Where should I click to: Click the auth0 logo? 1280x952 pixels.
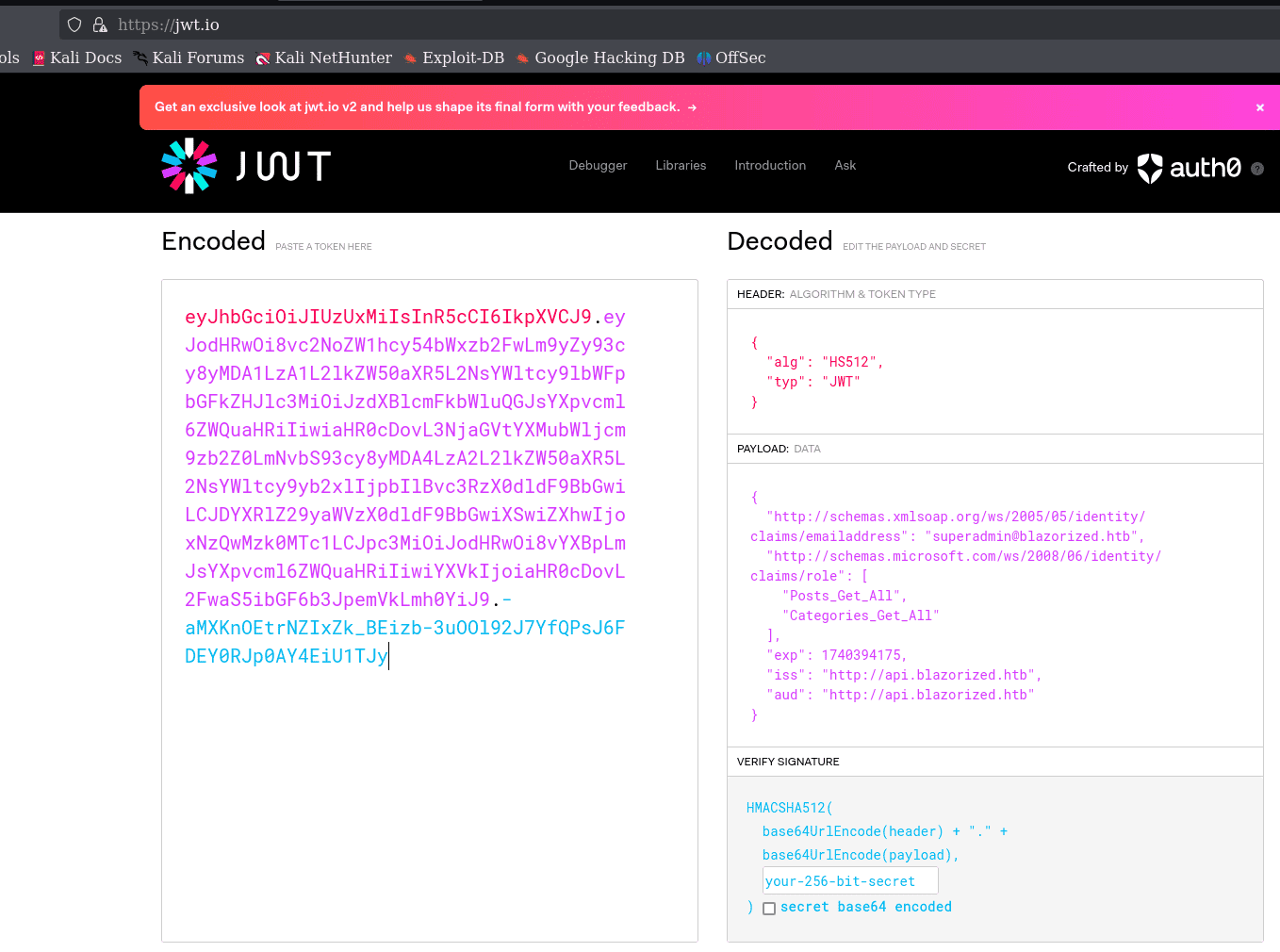point(1190,168)
